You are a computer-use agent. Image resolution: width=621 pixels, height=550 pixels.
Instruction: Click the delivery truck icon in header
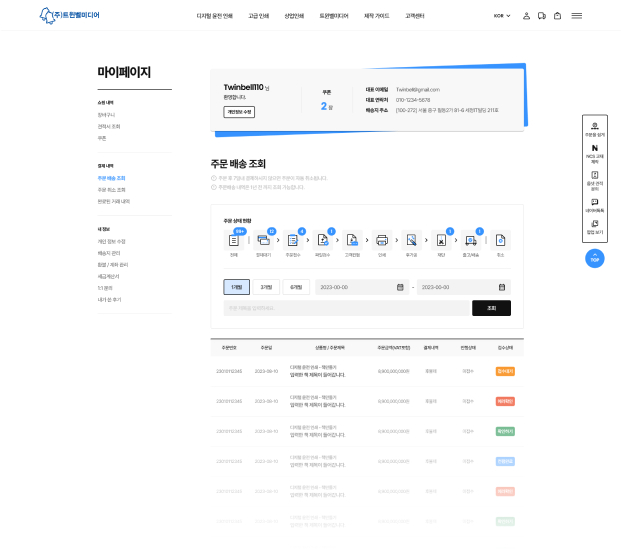(541, 16)
